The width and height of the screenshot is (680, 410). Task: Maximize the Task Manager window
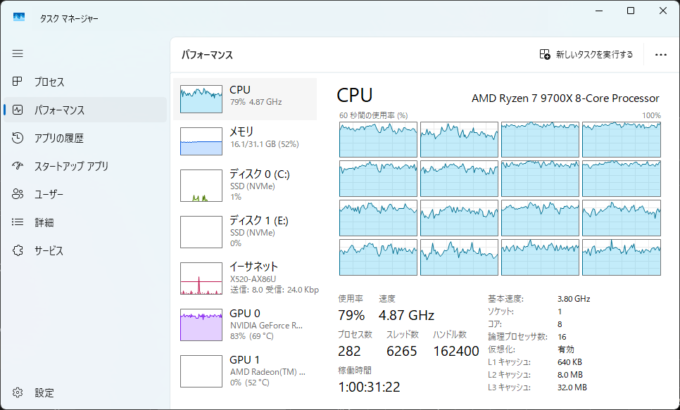tap(630, 11)
